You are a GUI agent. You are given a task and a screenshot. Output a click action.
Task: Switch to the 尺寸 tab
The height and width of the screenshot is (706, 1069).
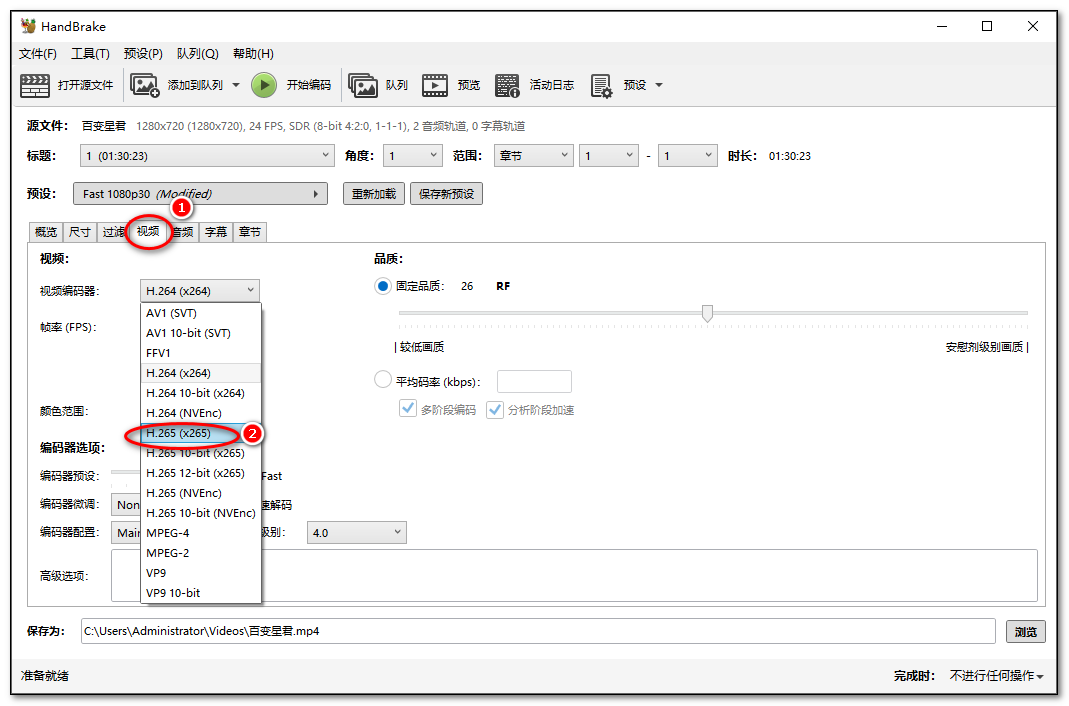pos(80,232)
